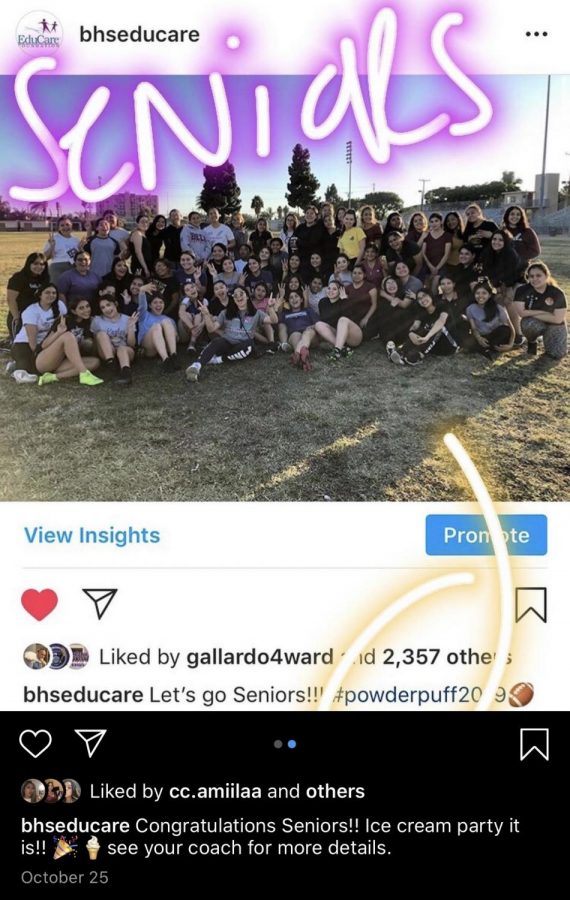Open the bhseducare username at the top
The height and width of the screenshot is (900, 570).
point(139,34)
